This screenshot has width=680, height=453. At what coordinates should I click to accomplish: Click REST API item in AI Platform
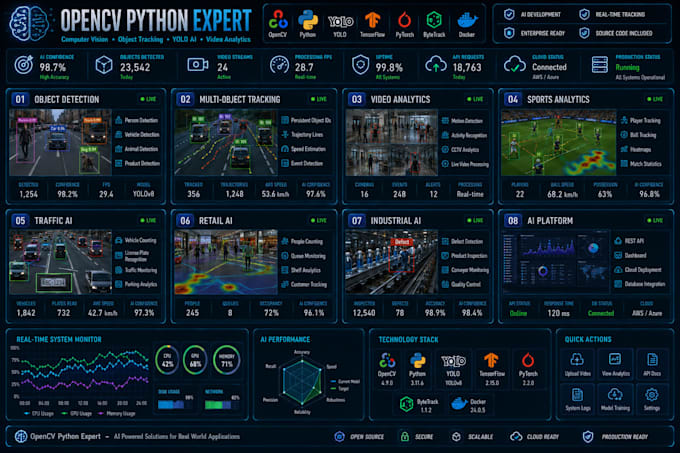[x=629, y=241]
